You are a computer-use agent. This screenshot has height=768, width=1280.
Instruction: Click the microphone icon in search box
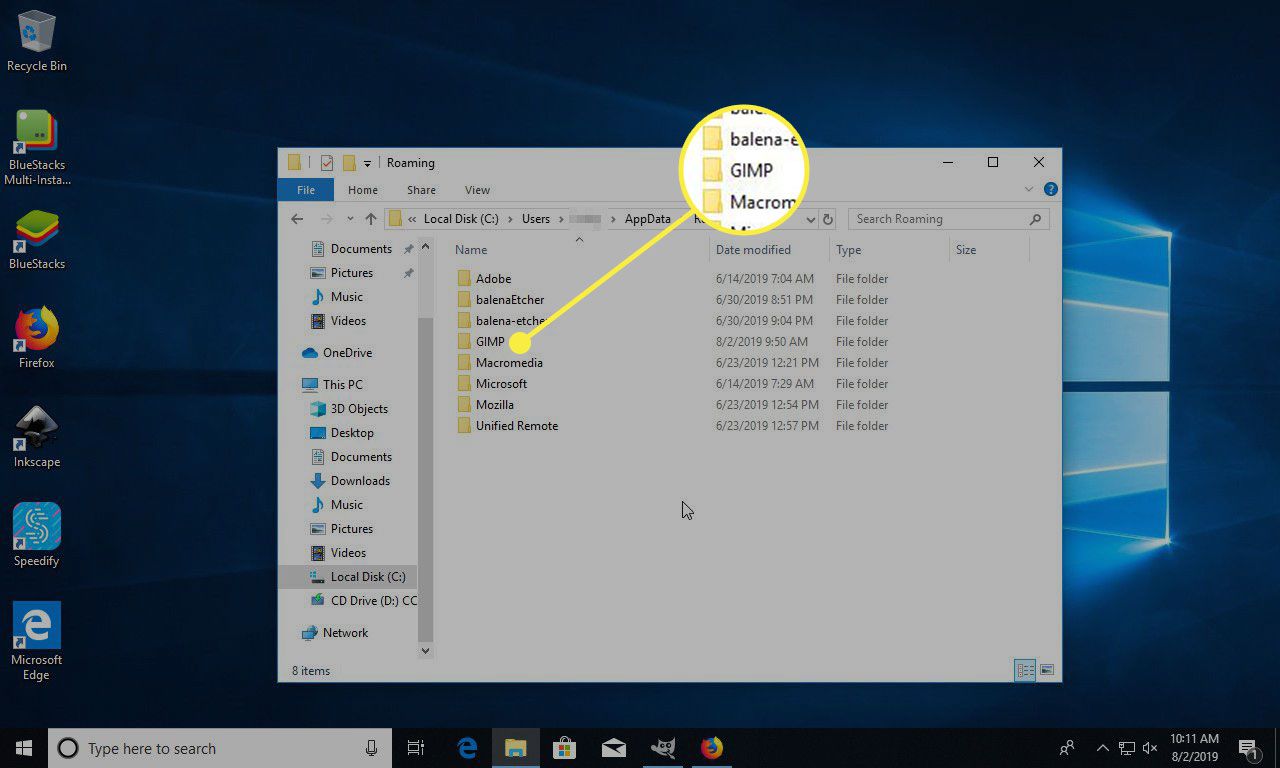click(x=371, y=748)
